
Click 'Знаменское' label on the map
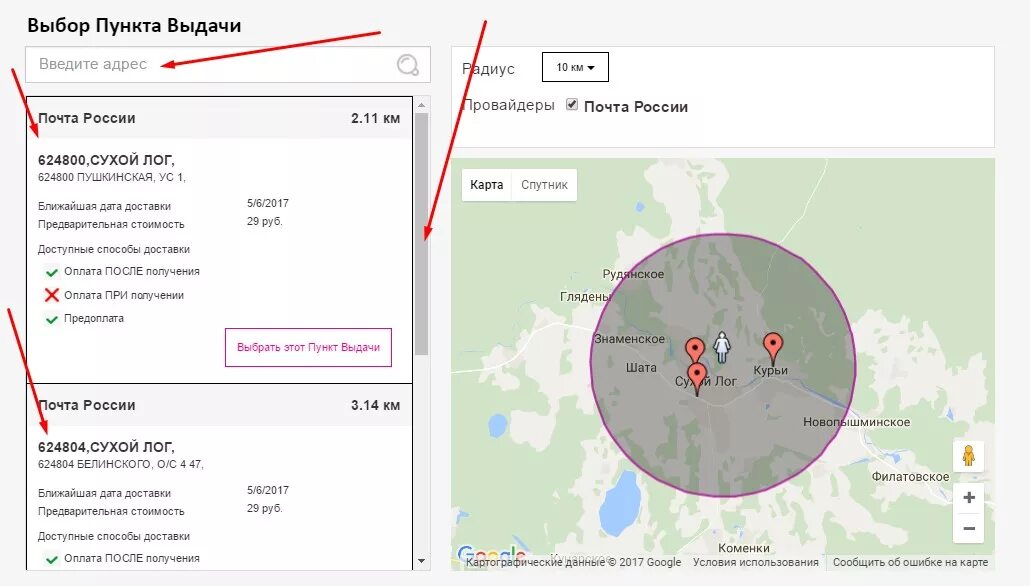coord(629,339)
